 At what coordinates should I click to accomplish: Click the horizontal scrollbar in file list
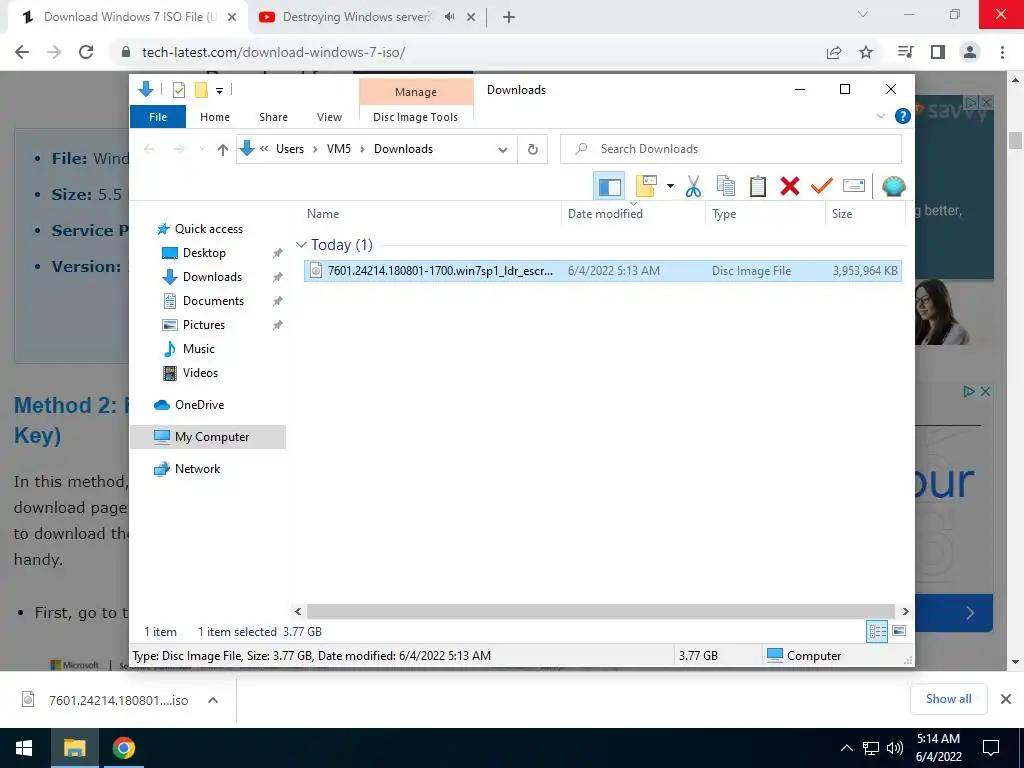click(x=600, y=611)
